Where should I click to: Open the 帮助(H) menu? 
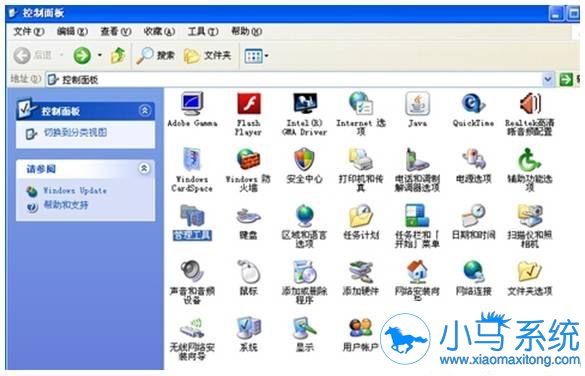[246, 32]
